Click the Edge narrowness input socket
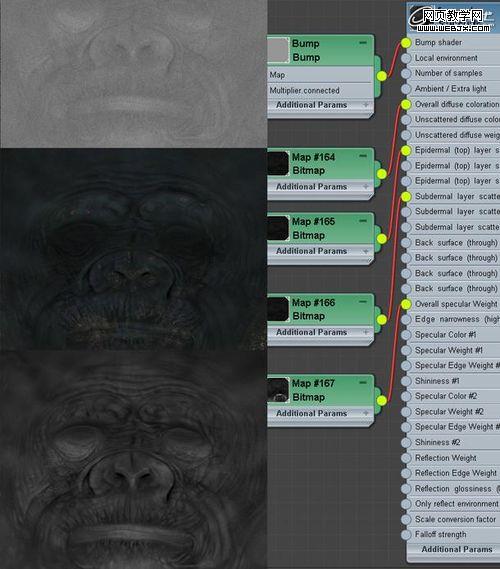500x569 pixels. point(406,319)
